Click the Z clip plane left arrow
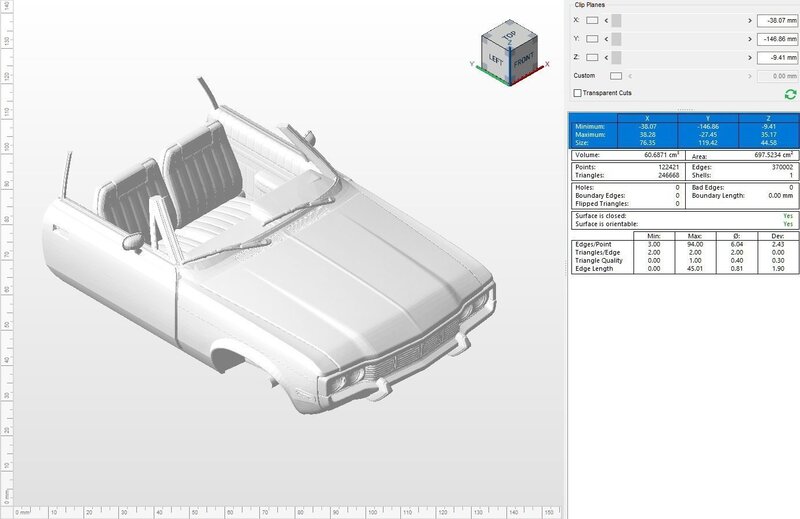The image size is (800, 519). pyautogui.click(x=608, y=57)
